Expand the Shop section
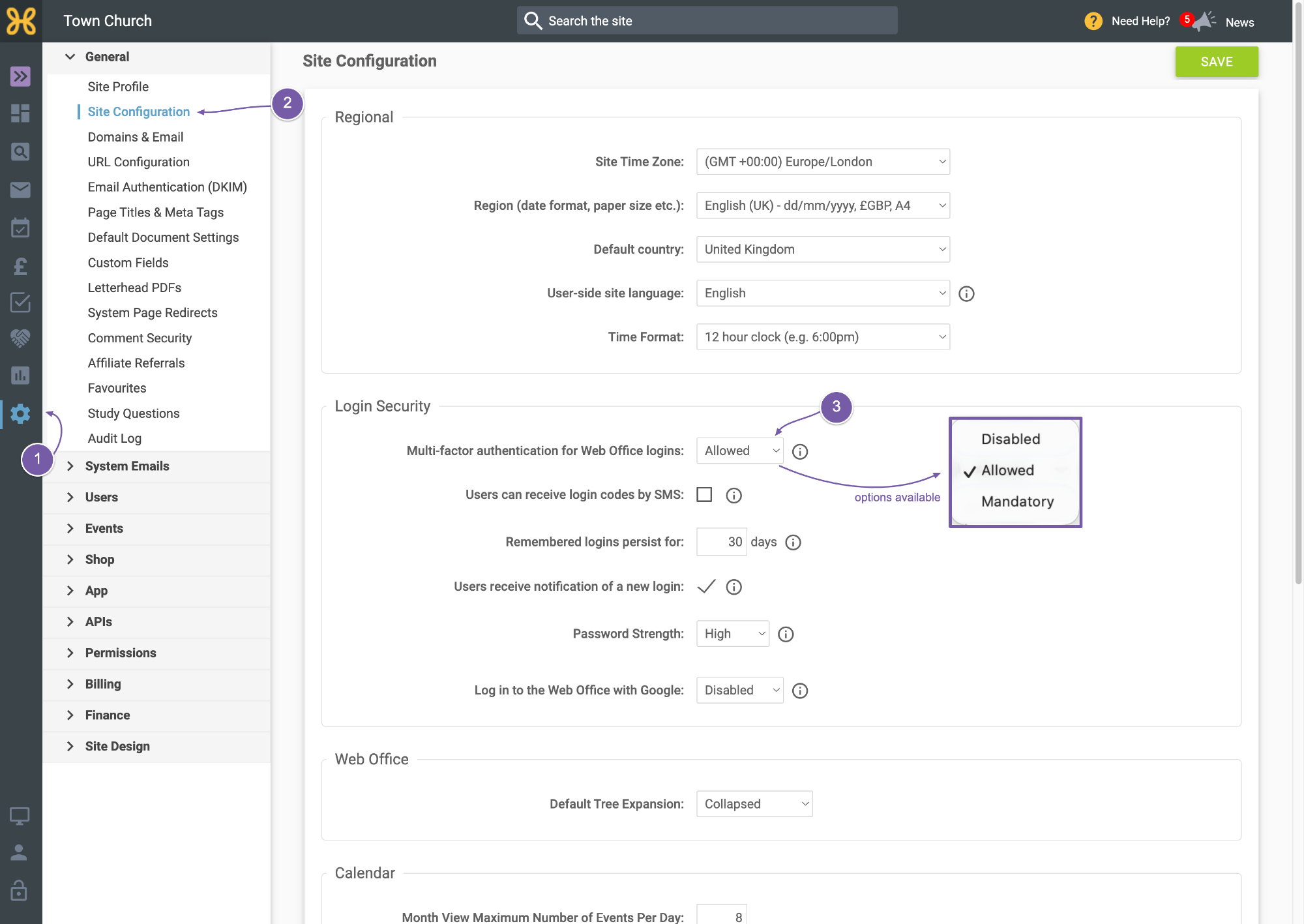1304x924 pixels. click(x=156, y=559)
